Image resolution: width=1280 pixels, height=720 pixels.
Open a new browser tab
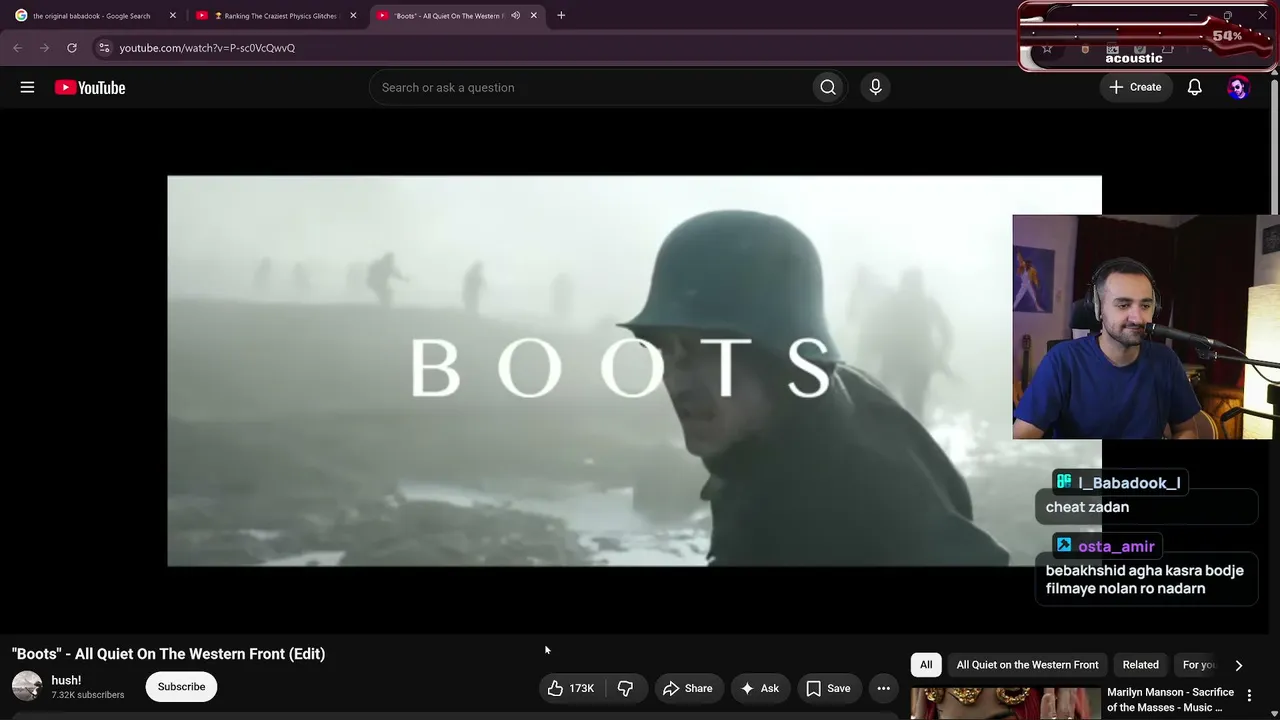pyautogui.click(x=561, y=15)
